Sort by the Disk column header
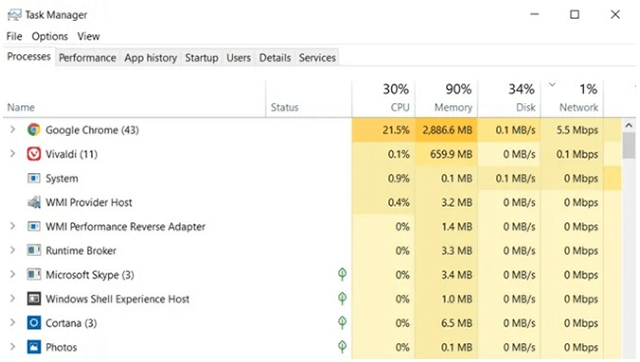Screen dimensions: 640x362 click(509, 99)
